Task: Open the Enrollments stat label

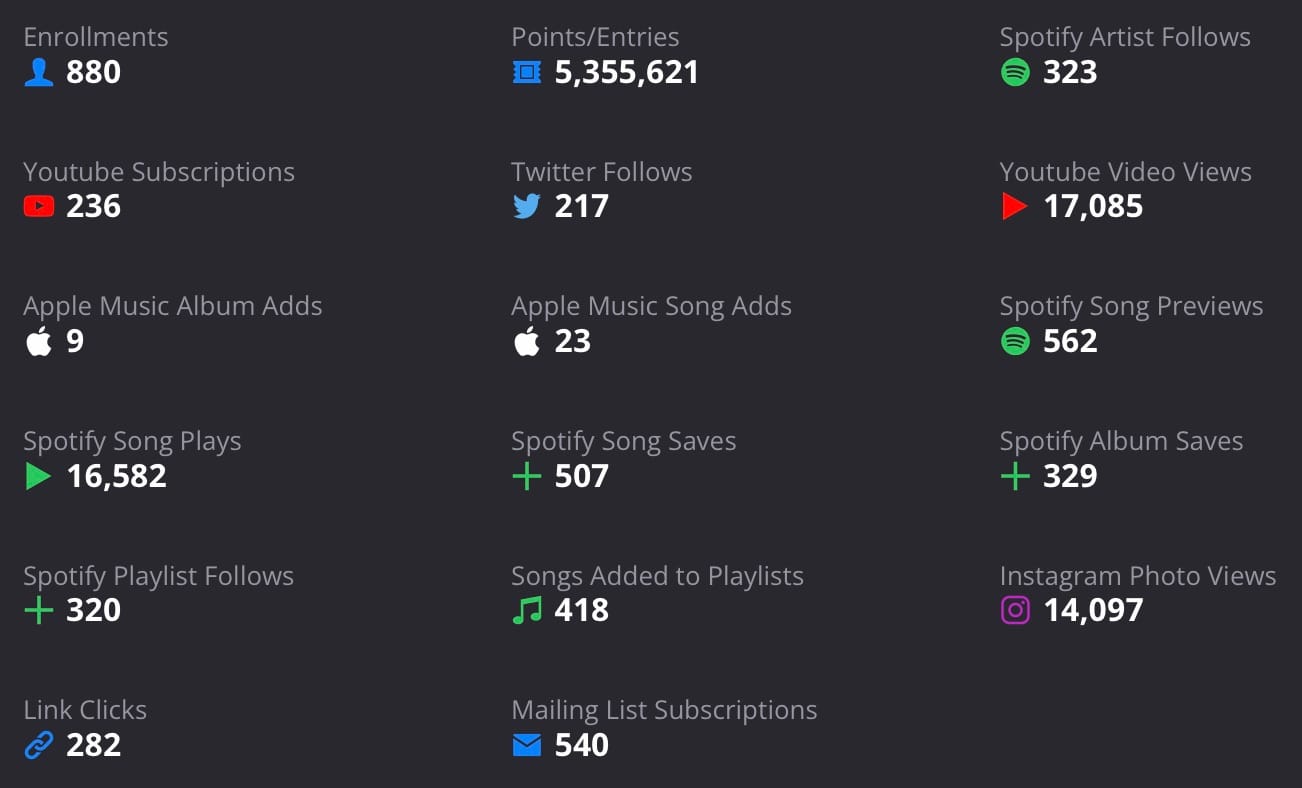Action: (x=95, y=37)
